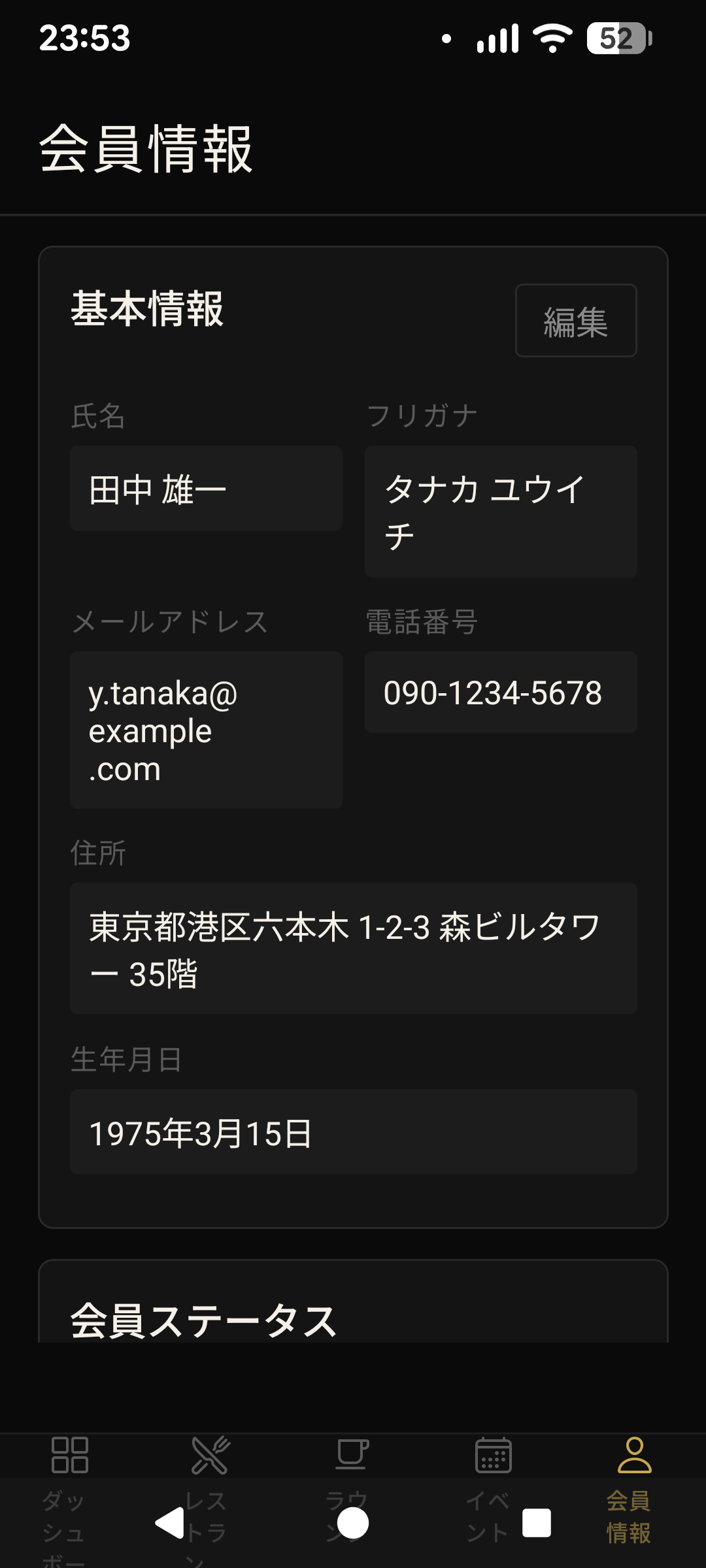The image size is (706, 1568).
Task: Tap the phone number 090-1234-5678
Action: (x=501, y=693)
